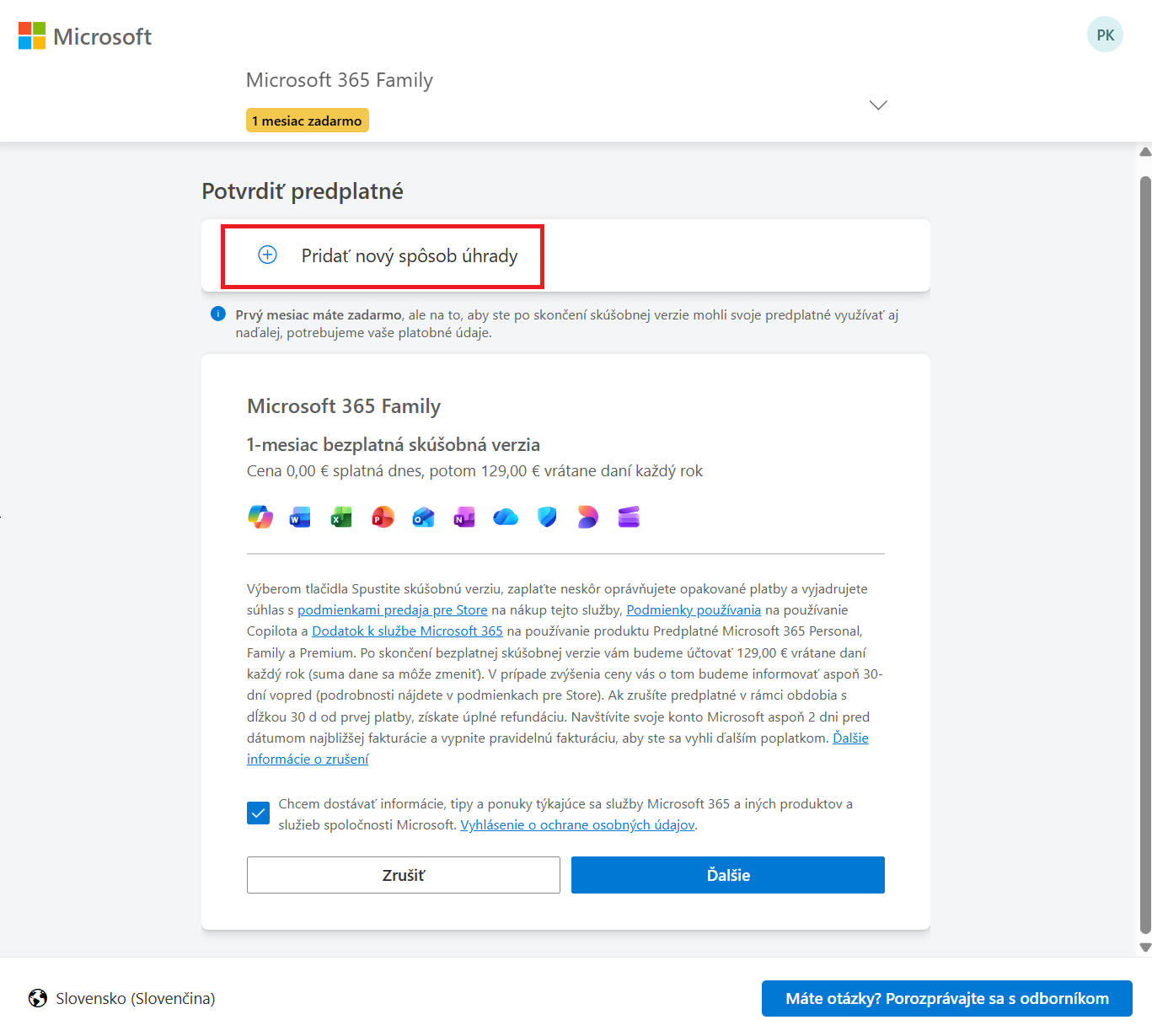Open the PK account avatar
This screenshot has width=1152, height=1036.
(x=1105, y=35)
